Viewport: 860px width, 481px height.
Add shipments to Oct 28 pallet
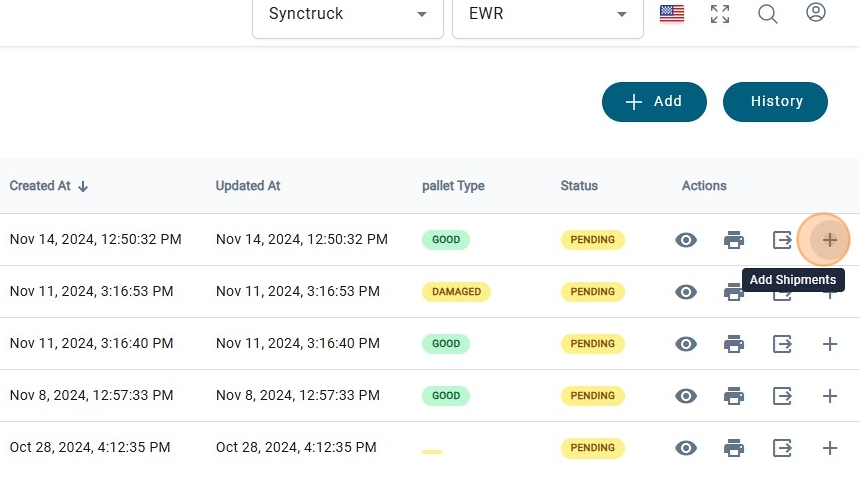[x=829, y=448]
